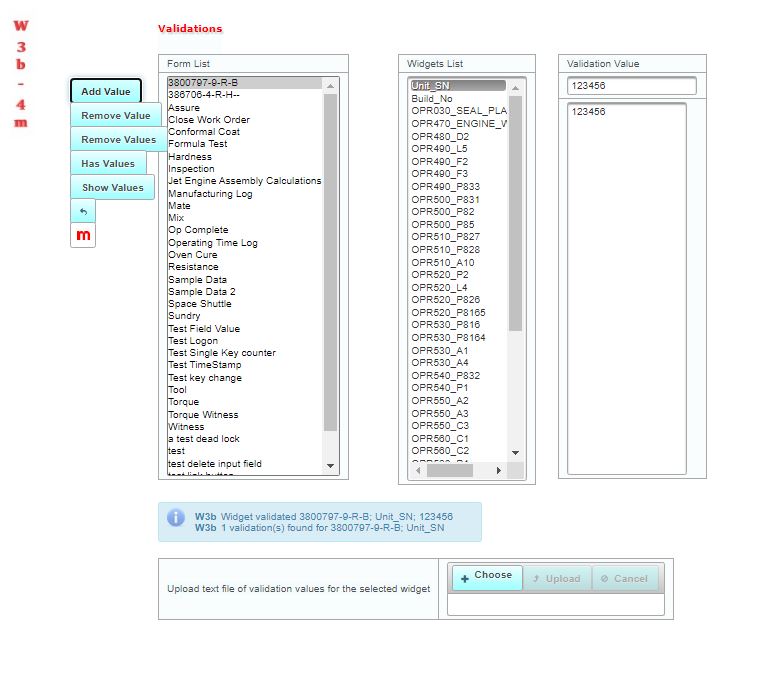Select Formula Test form
770x690 pixels.
point(245,144)
